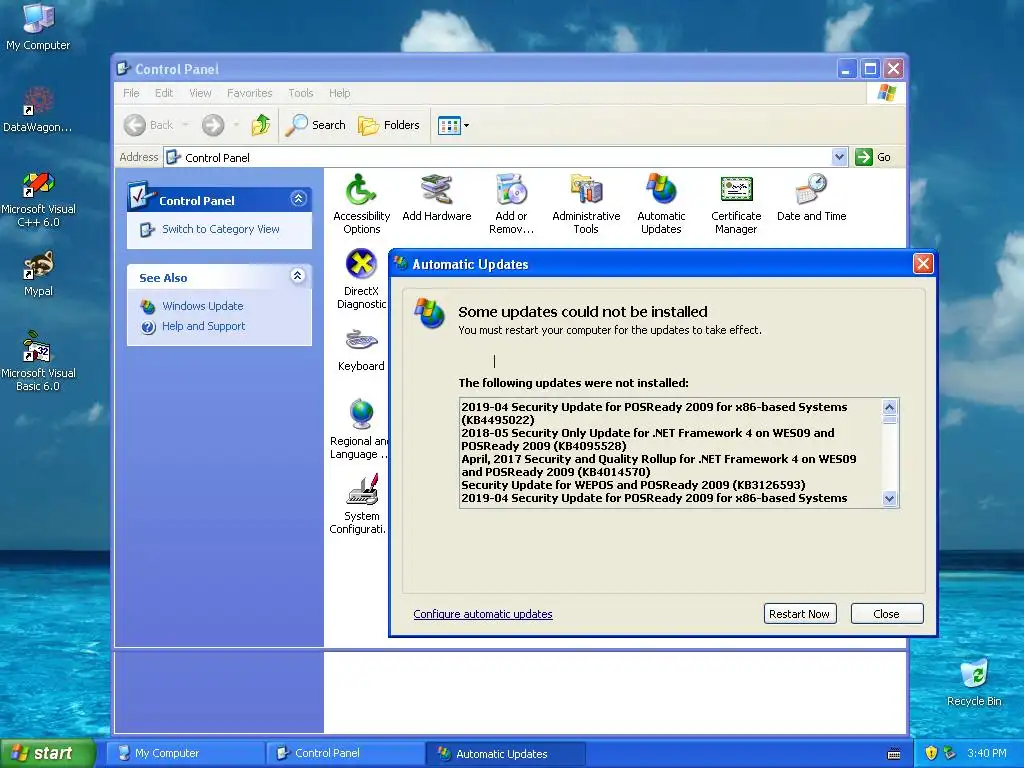Open the Help menu

(x=339, y=93)
